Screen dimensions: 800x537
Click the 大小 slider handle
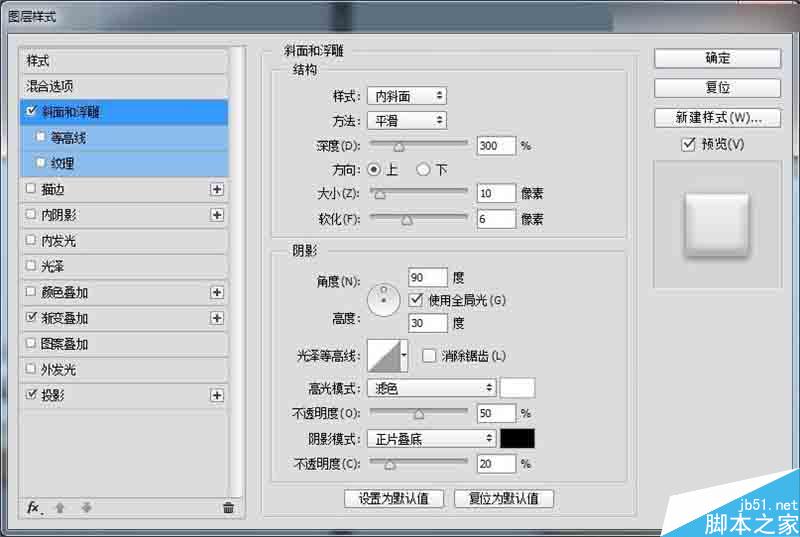380,194
